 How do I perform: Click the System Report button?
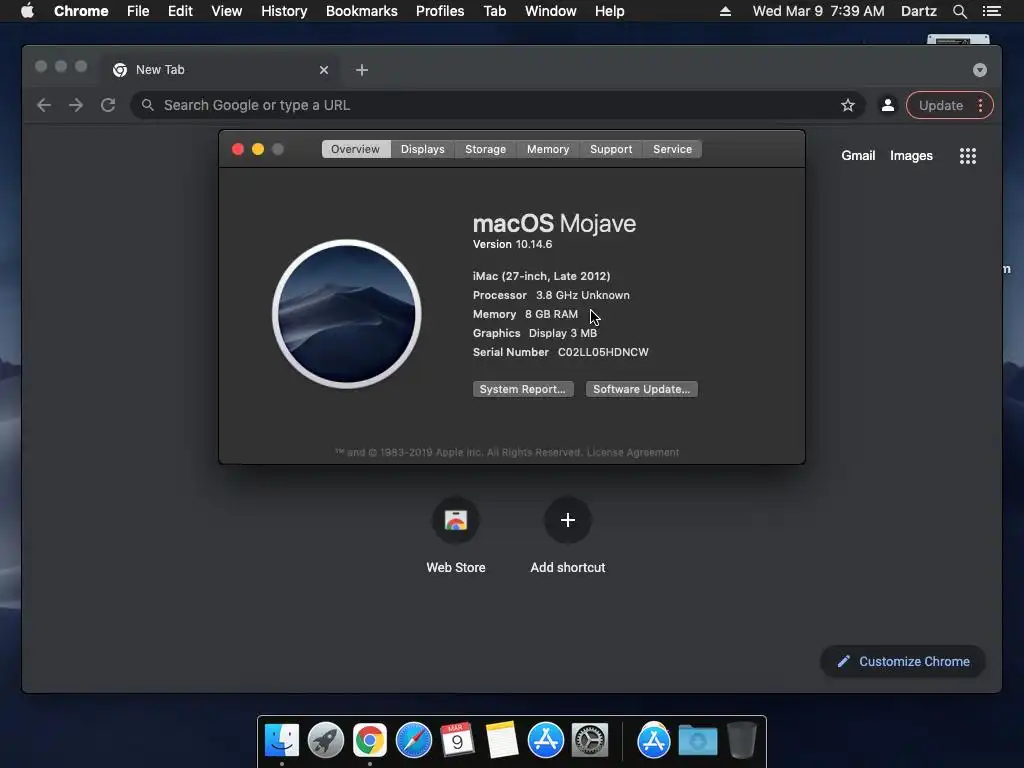pyautogui.click(x=523, y=389)
